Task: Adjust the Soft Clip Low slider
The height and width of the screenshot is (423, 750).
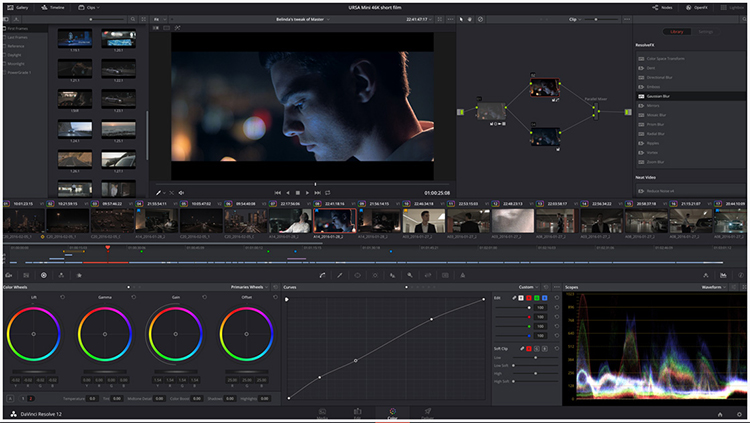Action: pos(535,357)
